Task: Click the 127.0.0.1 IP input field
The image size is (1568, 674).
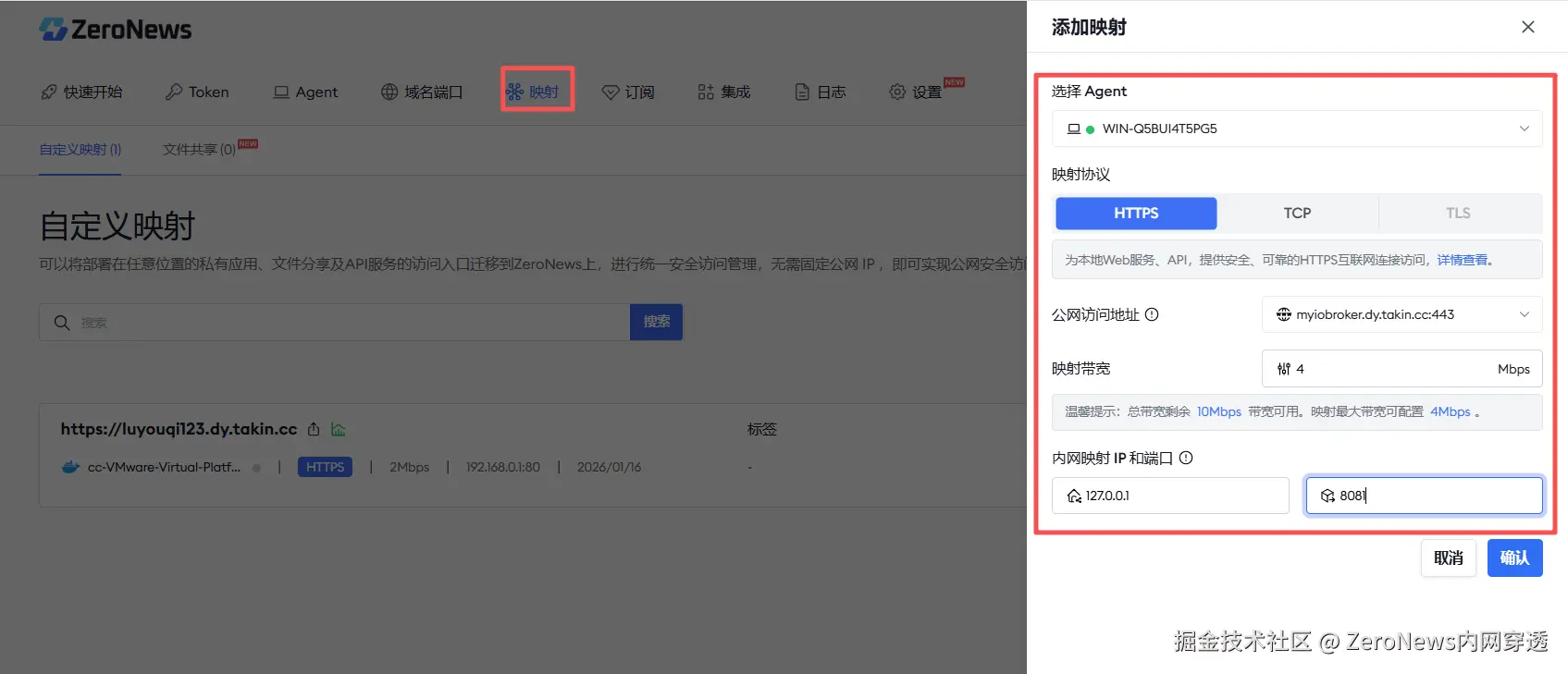Action: [1170, 496]
